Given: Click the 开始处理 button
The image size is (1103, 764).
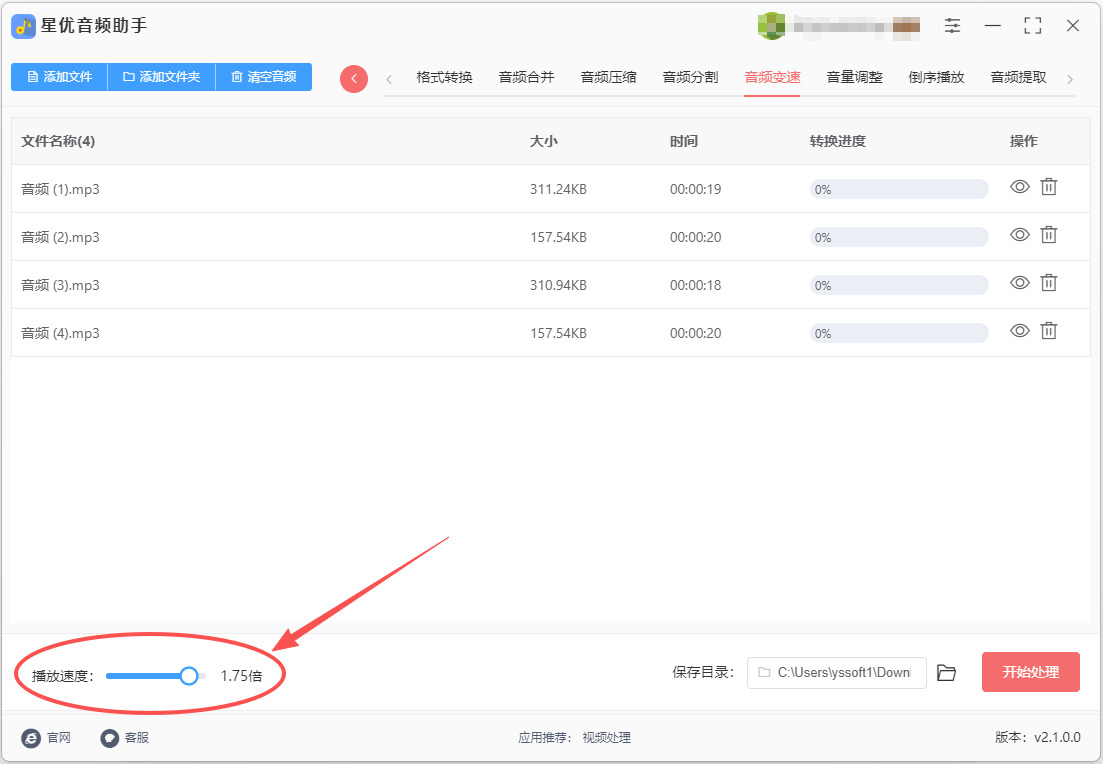Looking at the screenshot, I should [x=1031, y=672].
